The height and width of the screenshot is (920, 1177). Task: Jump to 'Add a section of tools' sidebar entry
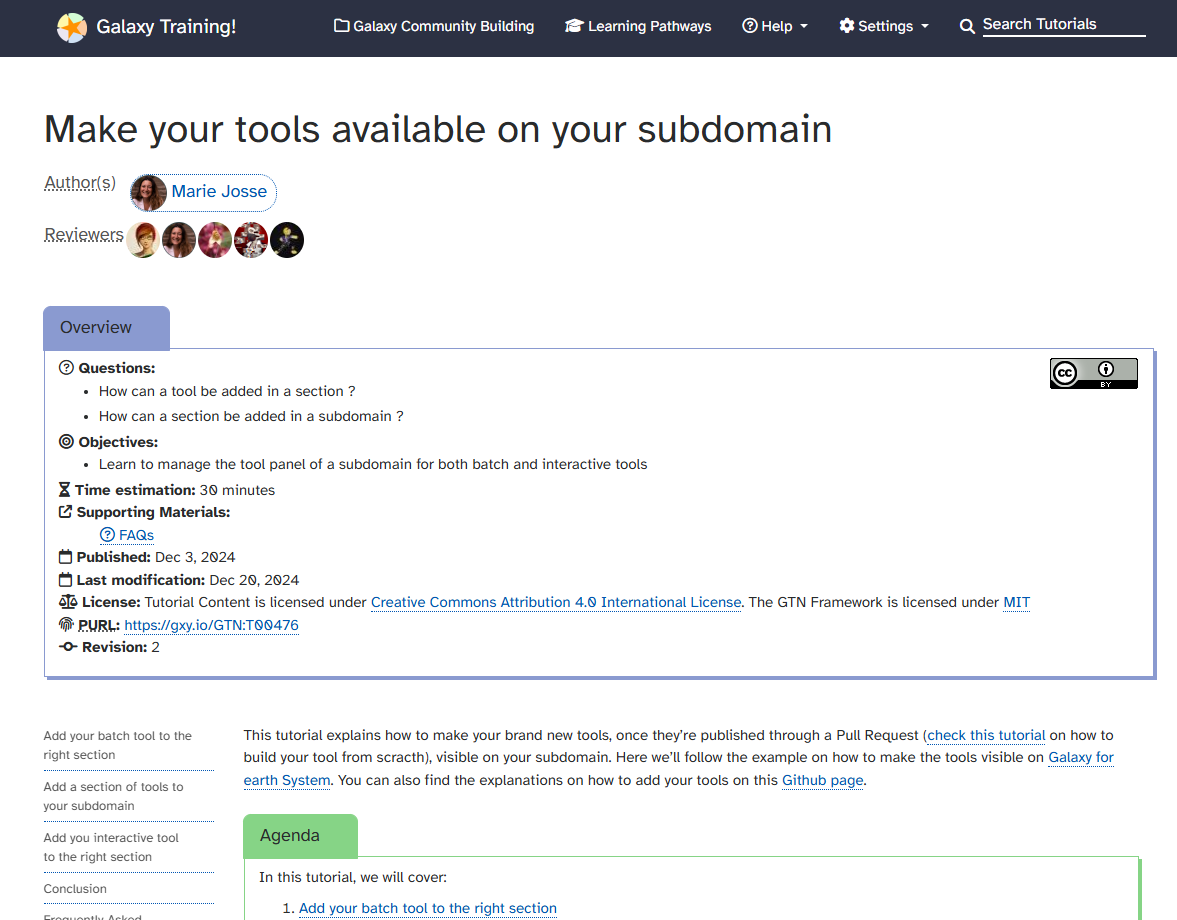pyautogui.click(x=113, y=796)
